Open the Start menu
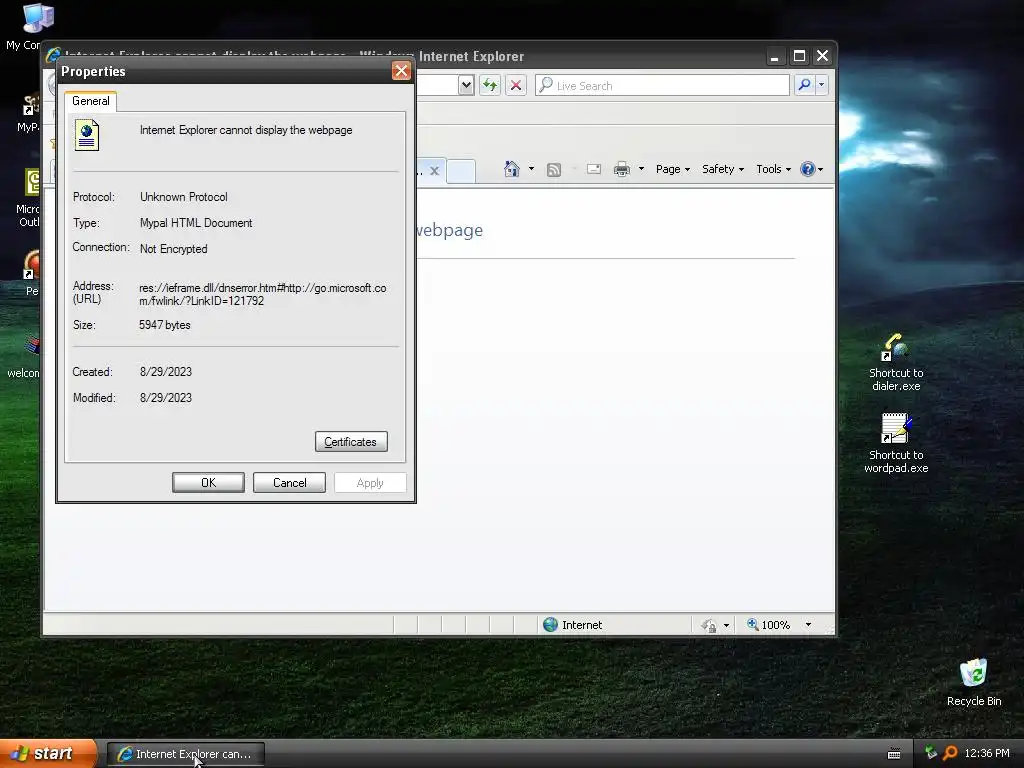This screenshot has height=768, width=1024. (47, 754)
